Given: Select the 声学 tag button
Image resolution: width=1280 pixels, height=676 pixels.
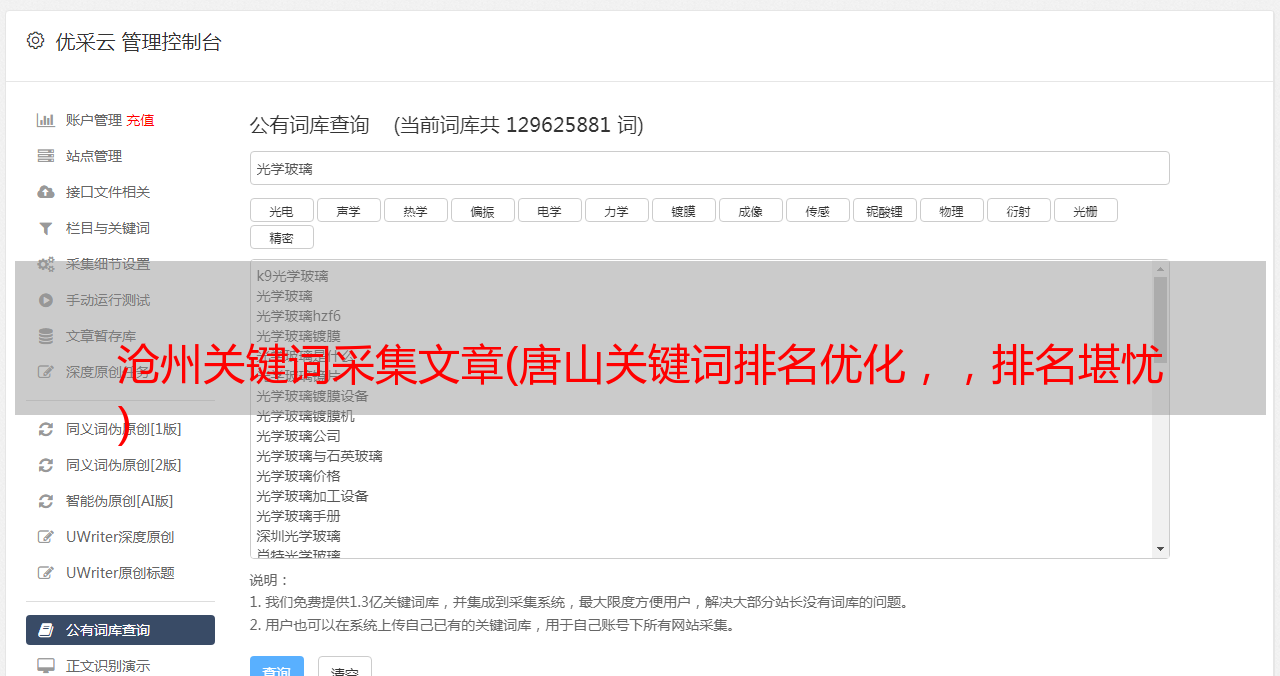Looking at the screenshot, I should tap(348, 210).
